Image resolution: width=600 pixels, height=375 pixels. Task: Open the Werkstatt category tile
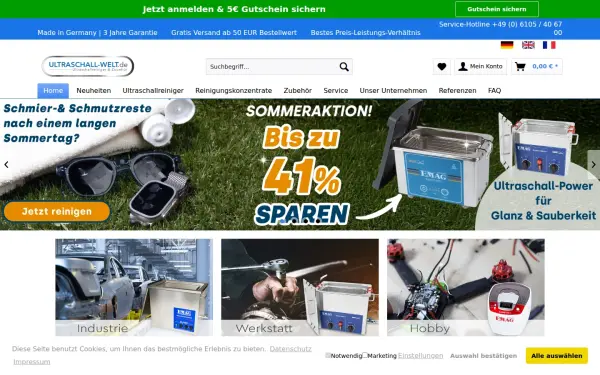coord(300,287)
